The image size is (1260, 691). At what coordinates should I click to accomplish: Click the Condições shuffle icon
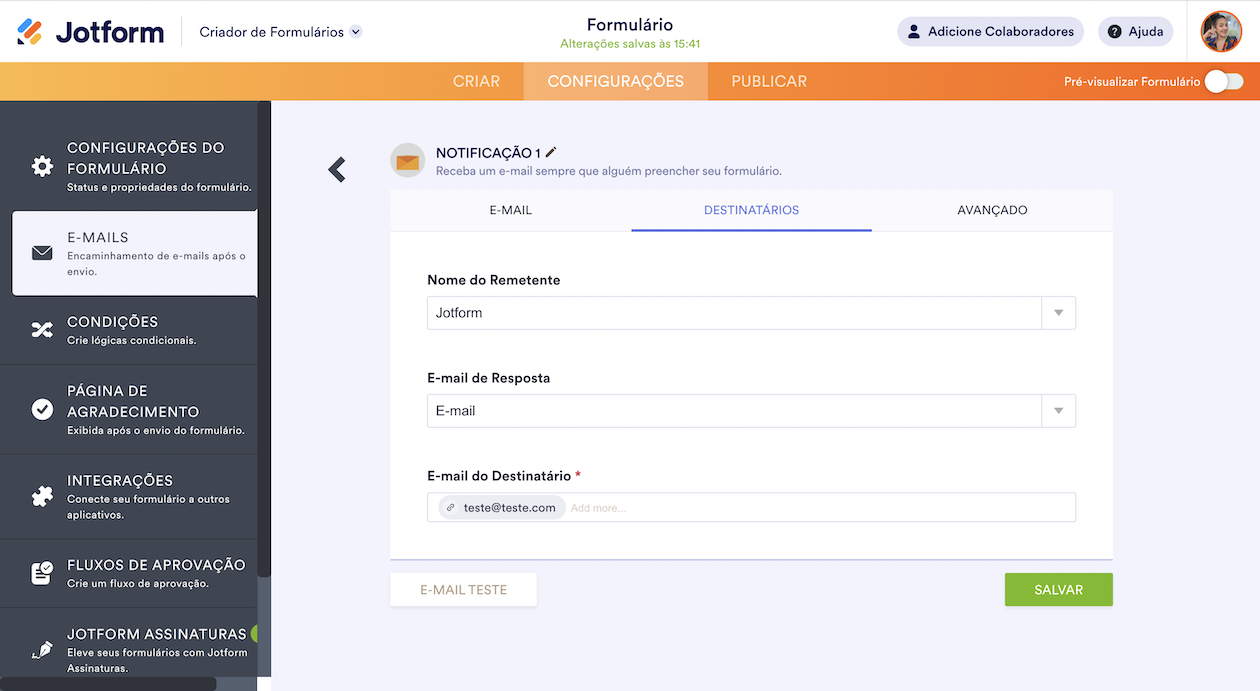coord(42,330)
